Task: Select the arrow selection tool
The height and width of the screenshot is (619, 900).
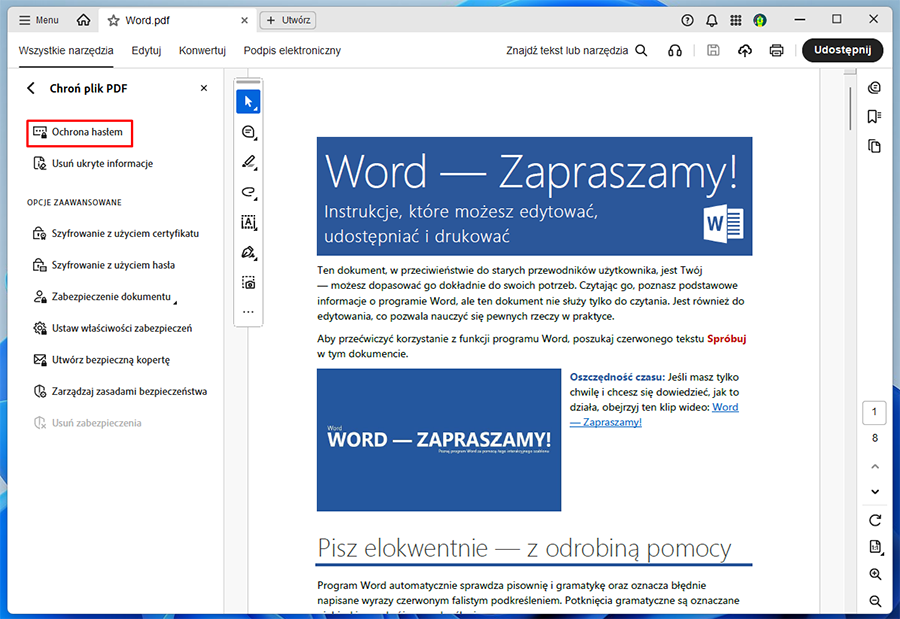Action: (x=249, y=102)
